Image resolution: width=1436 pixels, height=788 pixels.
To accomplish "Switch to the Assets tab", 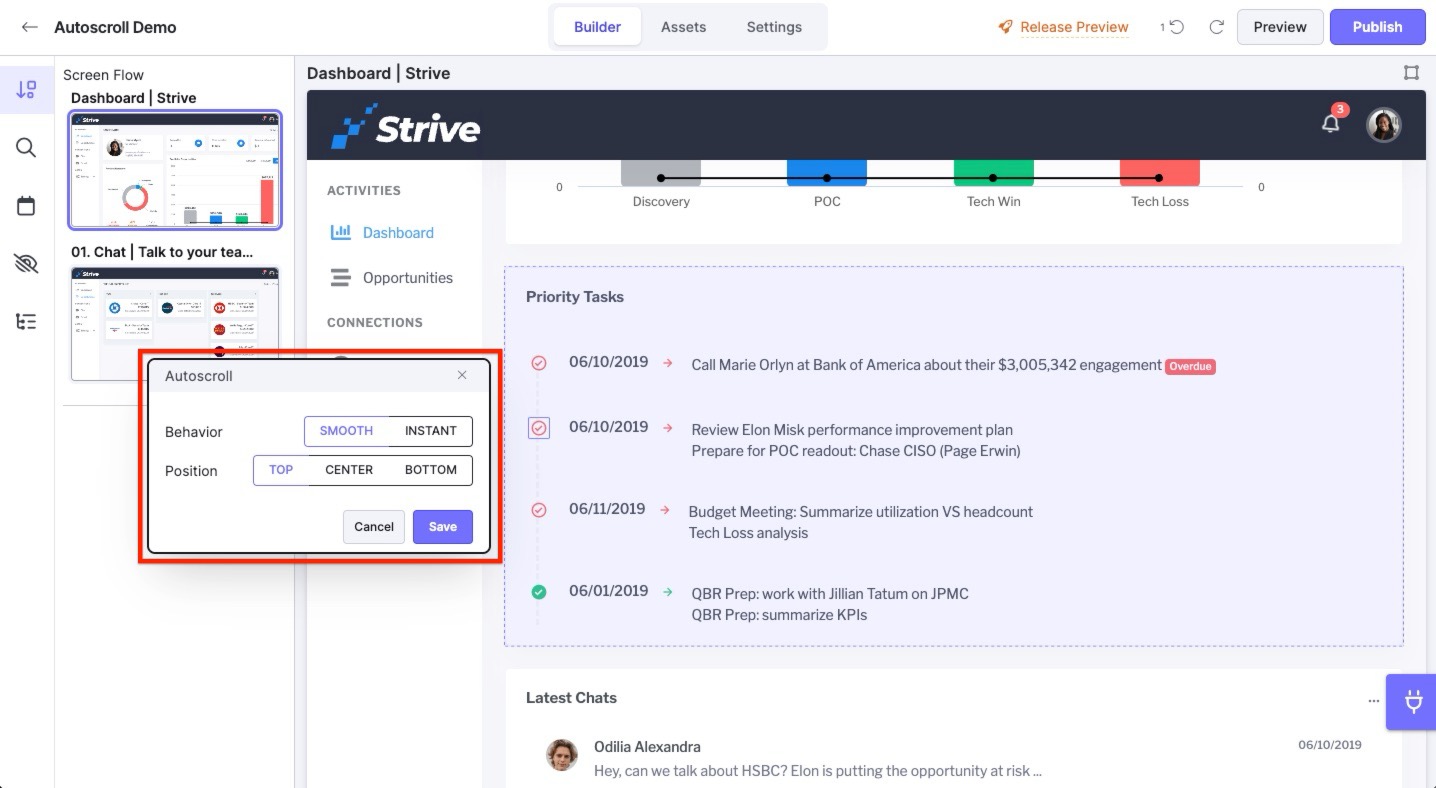I will [683, 27].
